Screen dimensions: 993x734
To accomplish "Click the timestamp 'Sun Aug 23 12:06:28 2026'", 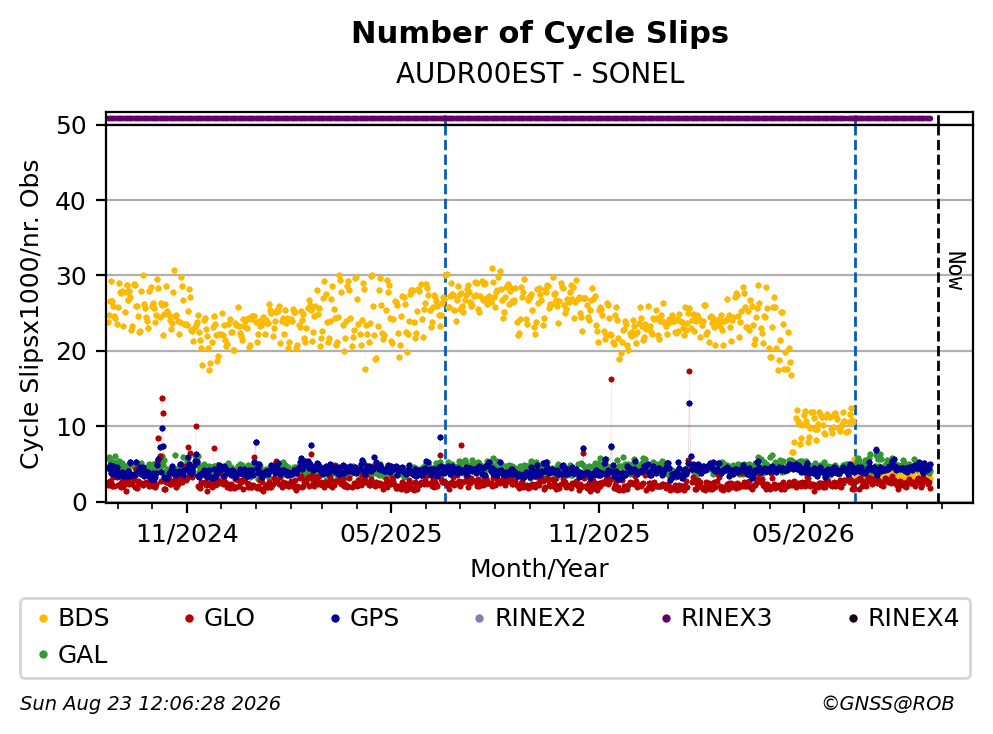I will (150, 704).
